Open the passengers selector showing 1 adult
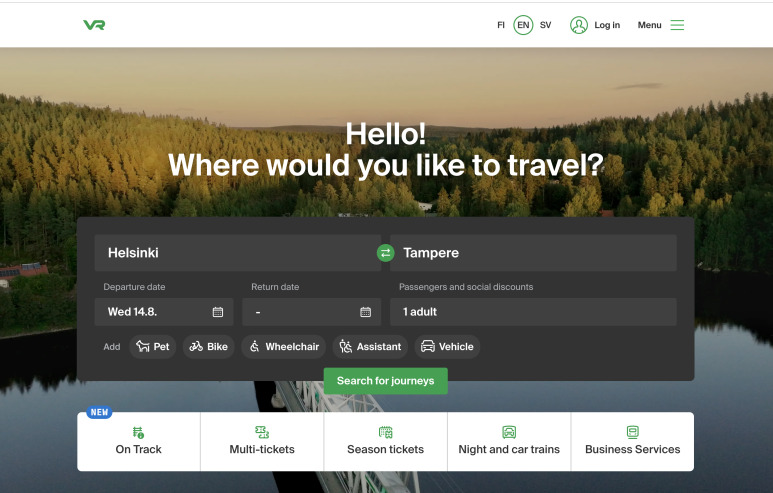Image resolution: width=773 pixels, height=493 pixels. click(533, 312)
